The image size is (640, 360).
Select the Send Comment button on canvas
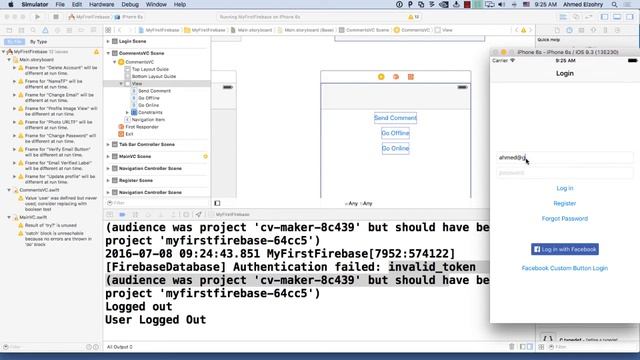[x=395, y=118]
